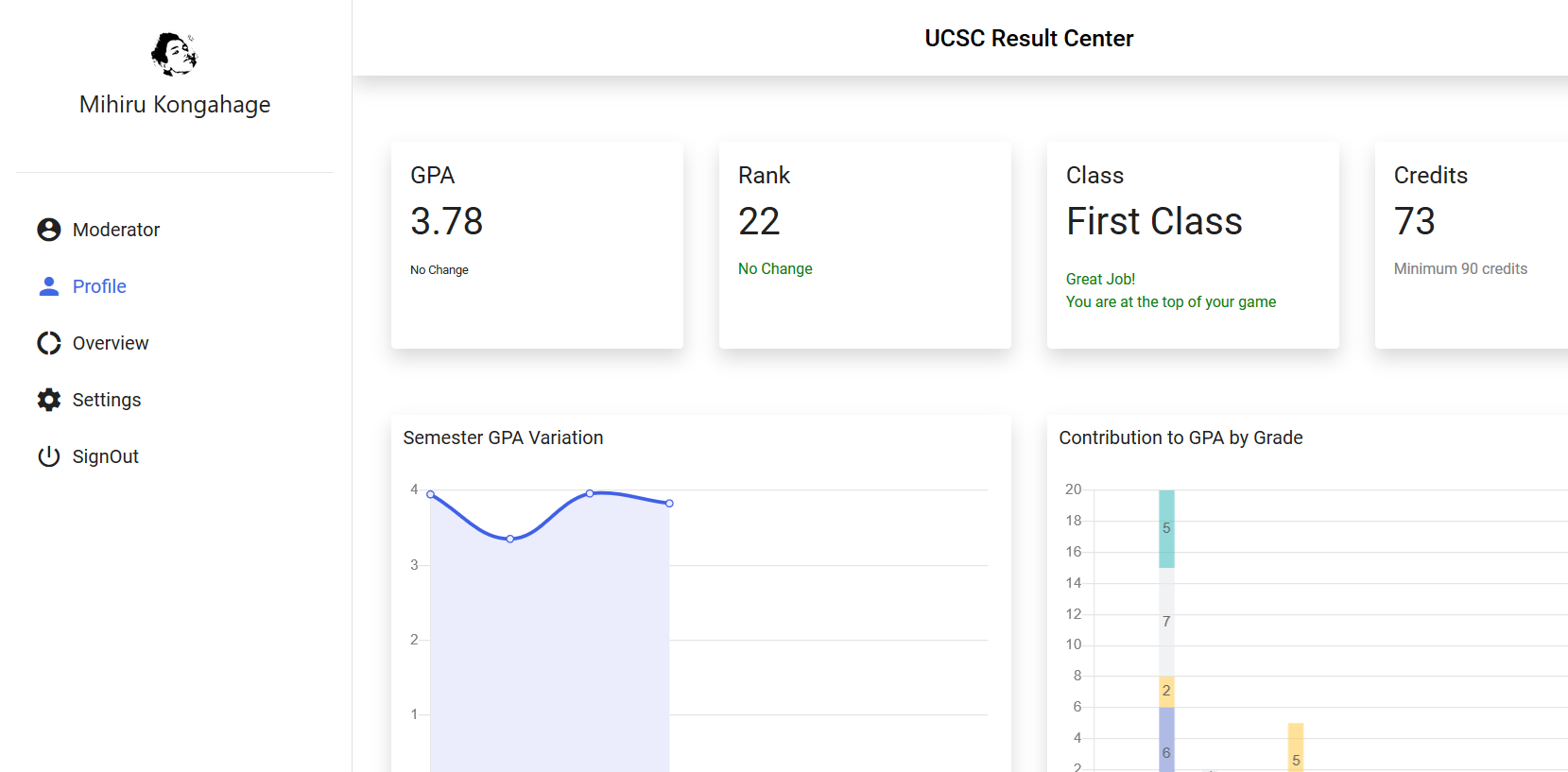Click the third data point on GPA line
The image size is (1568, 772).
(590, 493)
